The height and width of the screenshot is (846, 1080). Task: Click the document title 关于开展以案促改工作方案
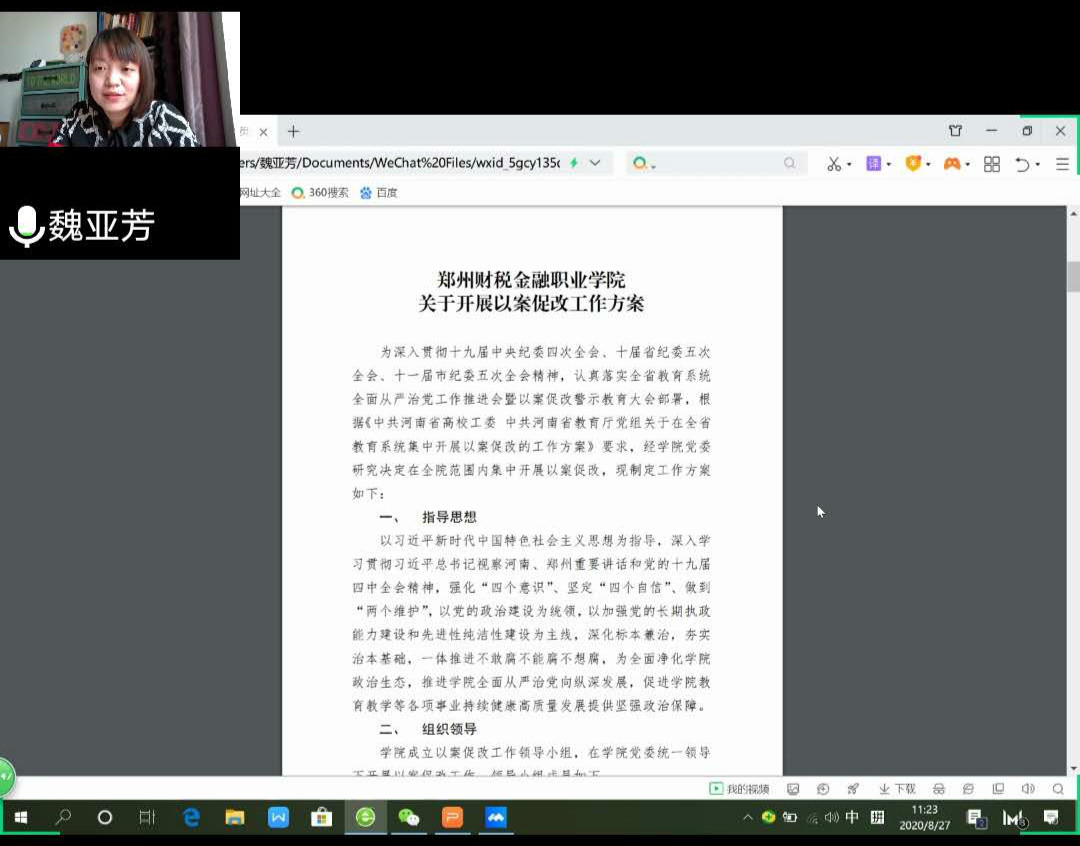pyautogui.click(x=531, y=304)
